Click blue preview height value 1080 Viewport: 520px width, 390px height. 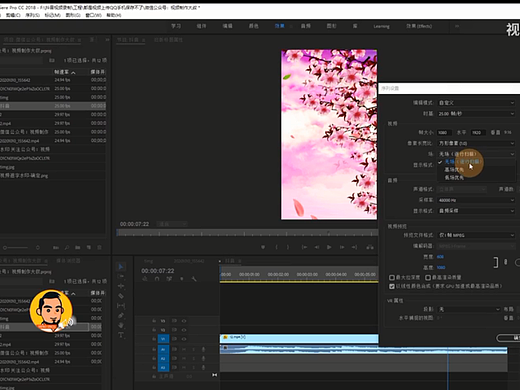click(441, 267)
